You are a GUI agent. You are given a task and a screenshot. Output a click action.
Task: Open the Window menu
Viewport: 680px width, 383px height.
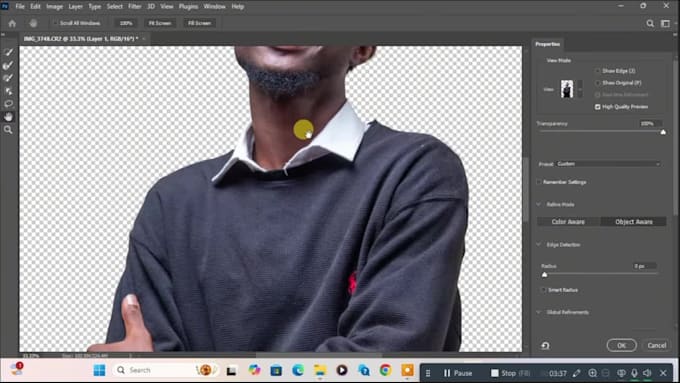(x=214, y=7)
